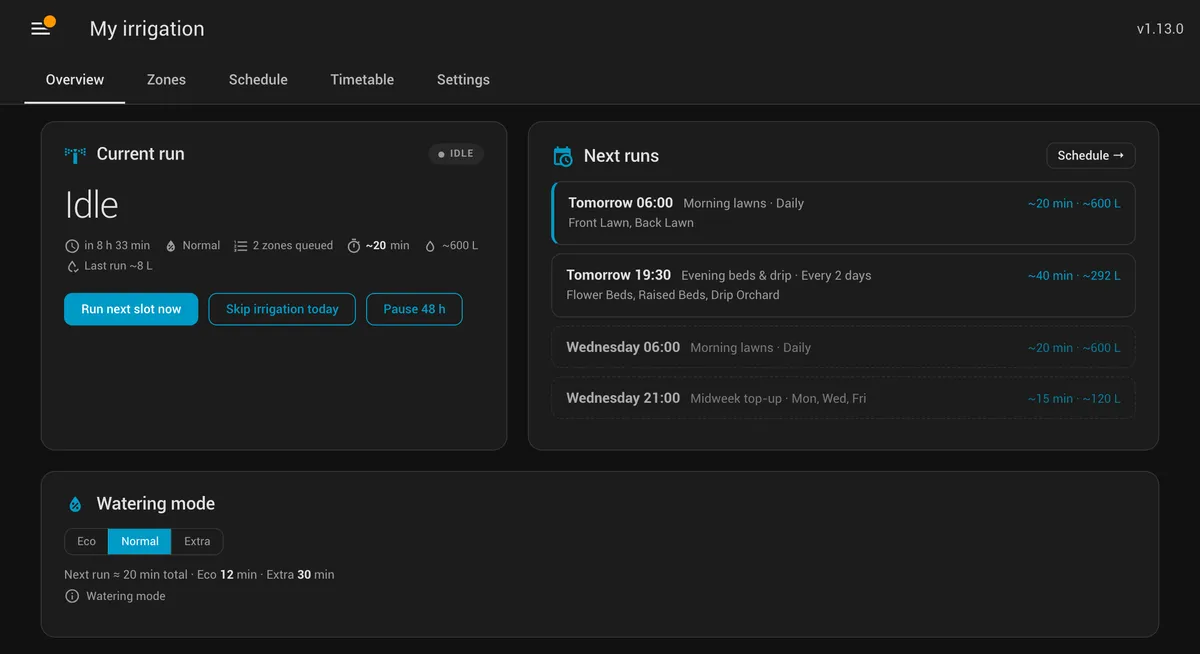Click 'Last run ~8 L' text
Image resolution: width=1200 pixels, height=654 pixels.
tap(118, 266)
